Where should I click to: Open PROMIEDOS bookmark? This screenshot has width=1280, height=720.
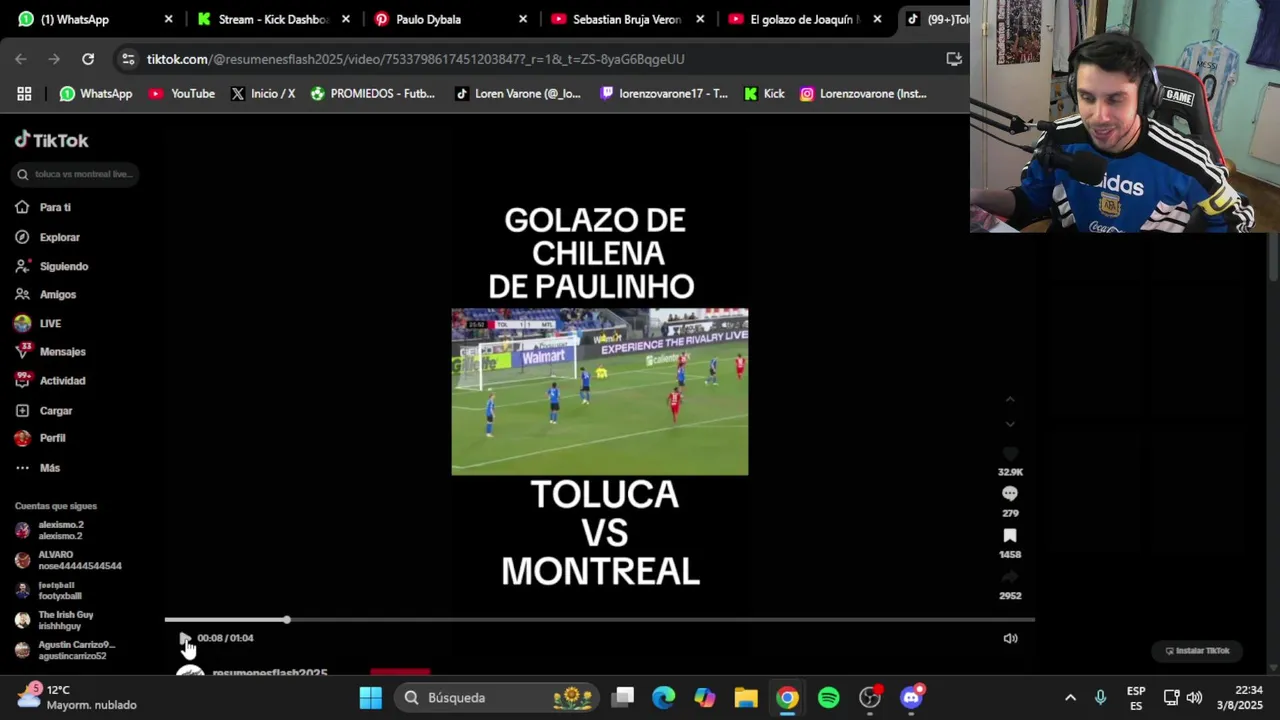[x=372, y=94]
